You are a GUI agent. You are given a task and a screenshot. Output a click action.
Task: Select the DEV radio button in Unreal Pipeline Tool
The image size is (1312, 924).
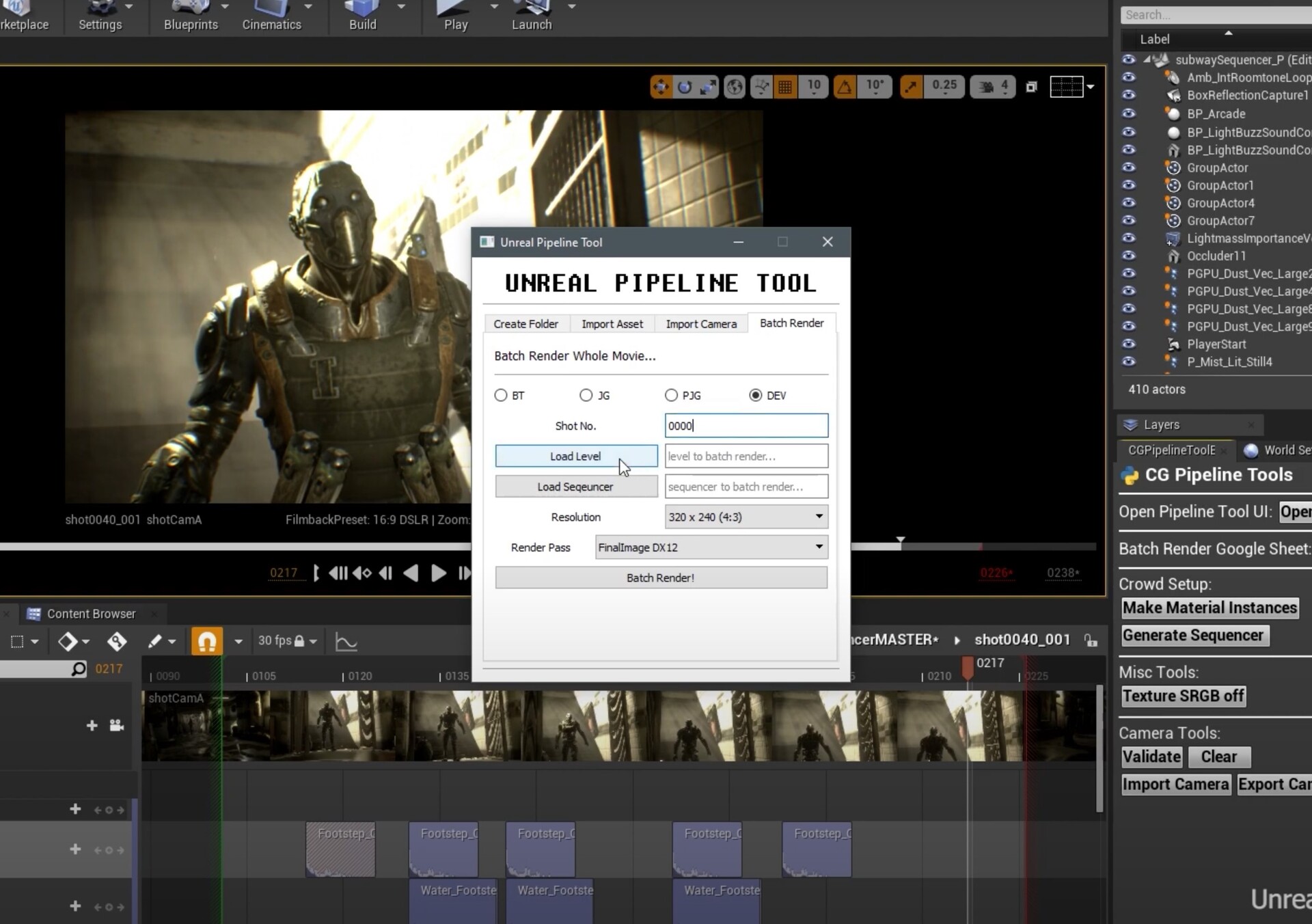756,395
